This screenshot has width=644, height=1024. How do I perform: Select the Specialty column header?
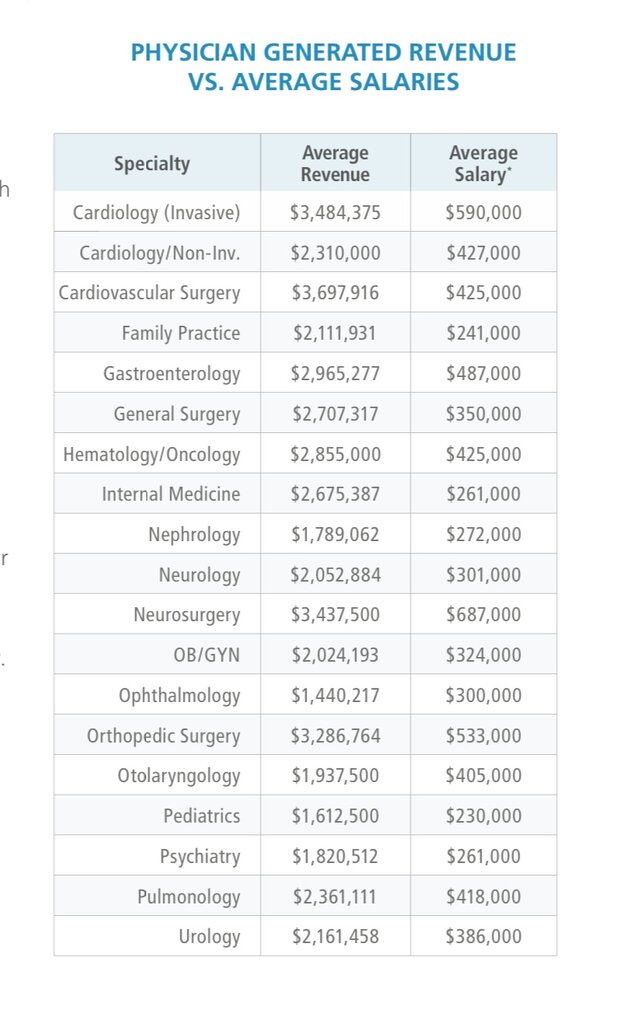pyautogui.click(x=152, y=164)
